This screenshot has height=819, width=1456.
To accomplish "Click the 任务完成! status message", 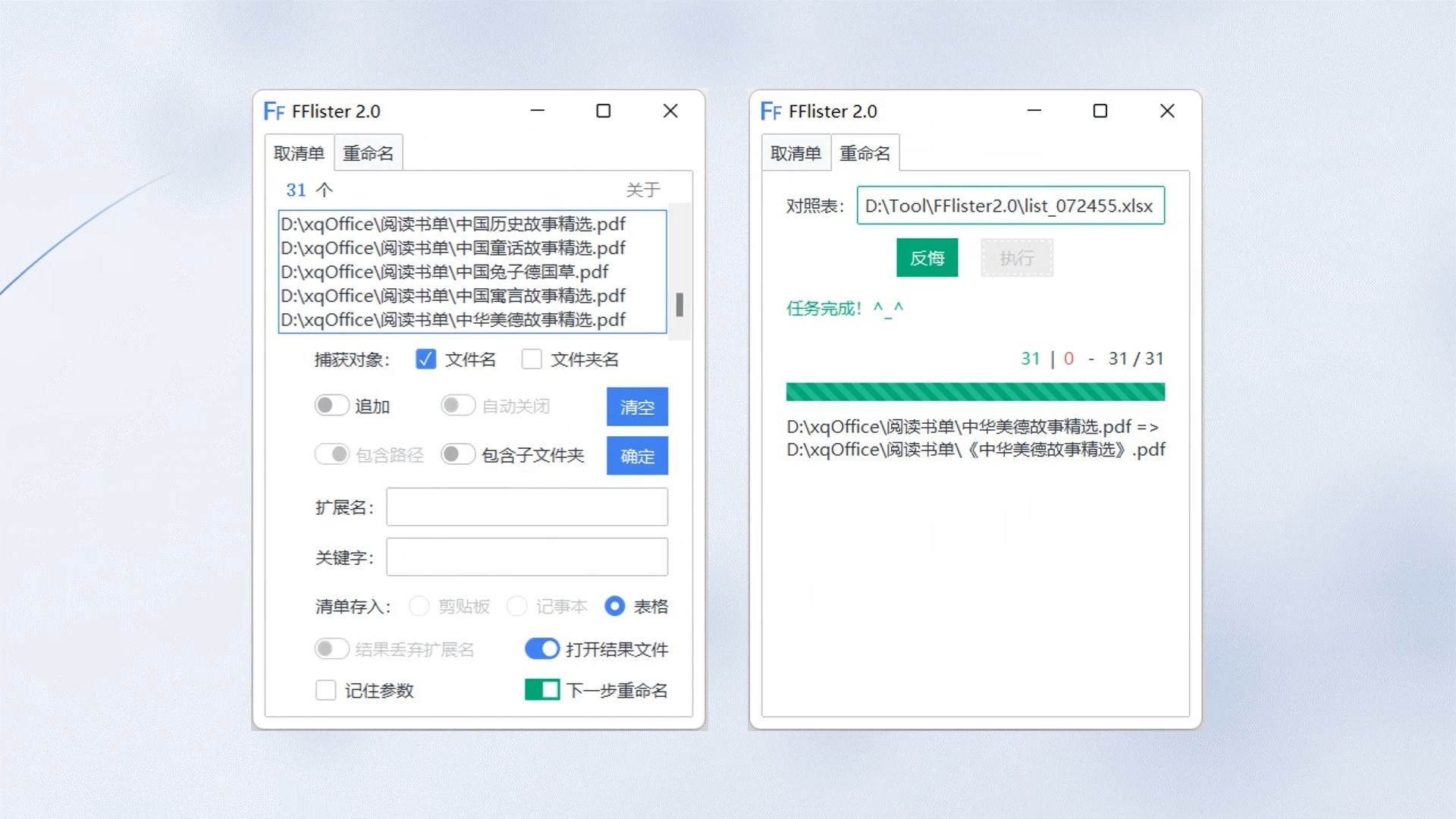I will (x=845, y=309).
